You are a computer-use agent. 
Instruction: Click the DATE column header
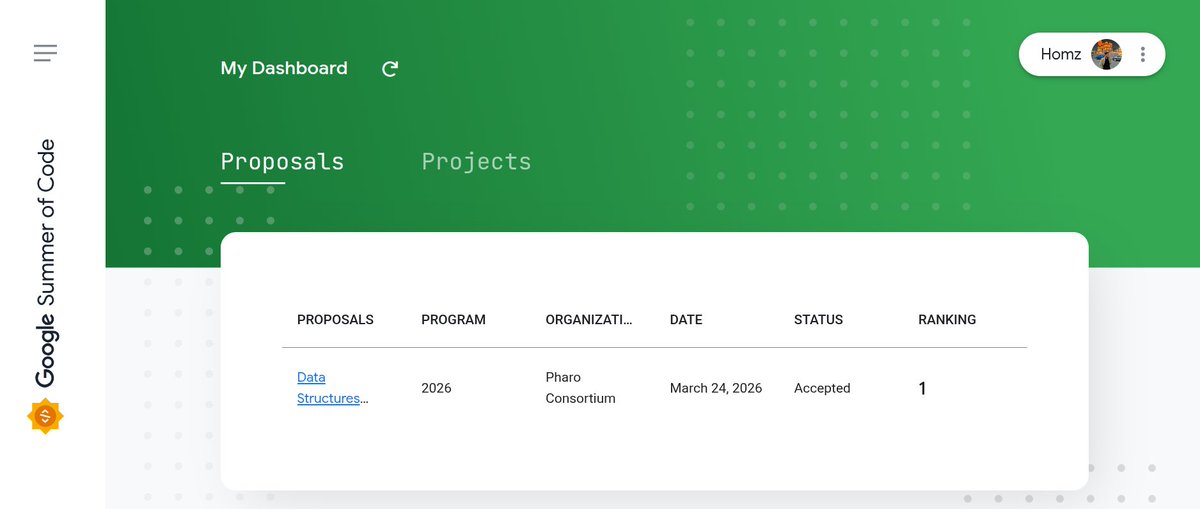coord(686,320)
